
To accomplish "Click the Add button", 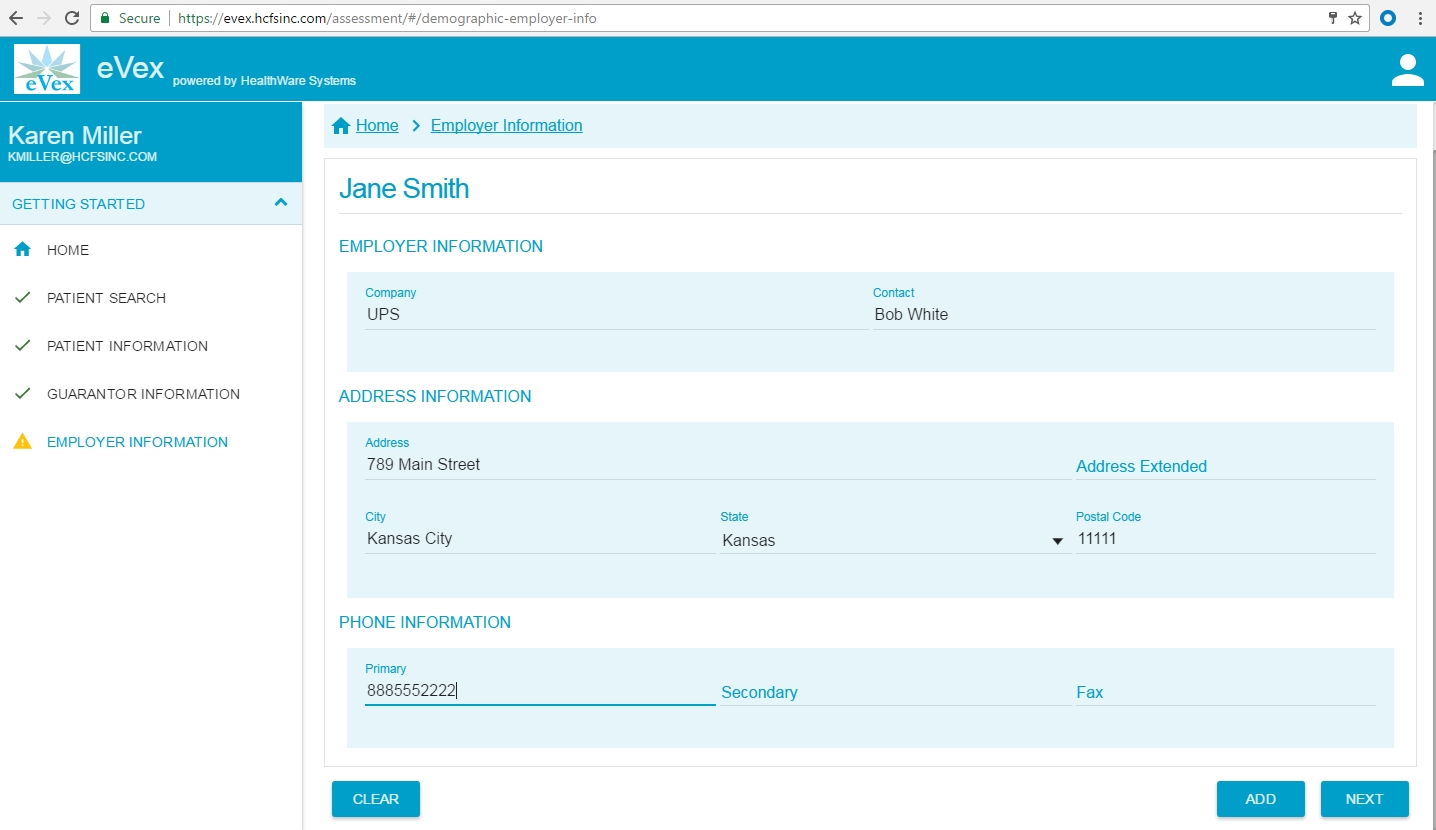I will coord(1260,799).
